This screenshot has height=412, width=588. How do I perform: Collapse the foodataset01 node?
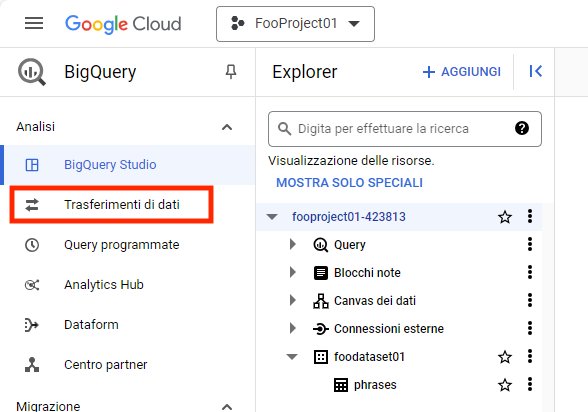pos(292,357)
